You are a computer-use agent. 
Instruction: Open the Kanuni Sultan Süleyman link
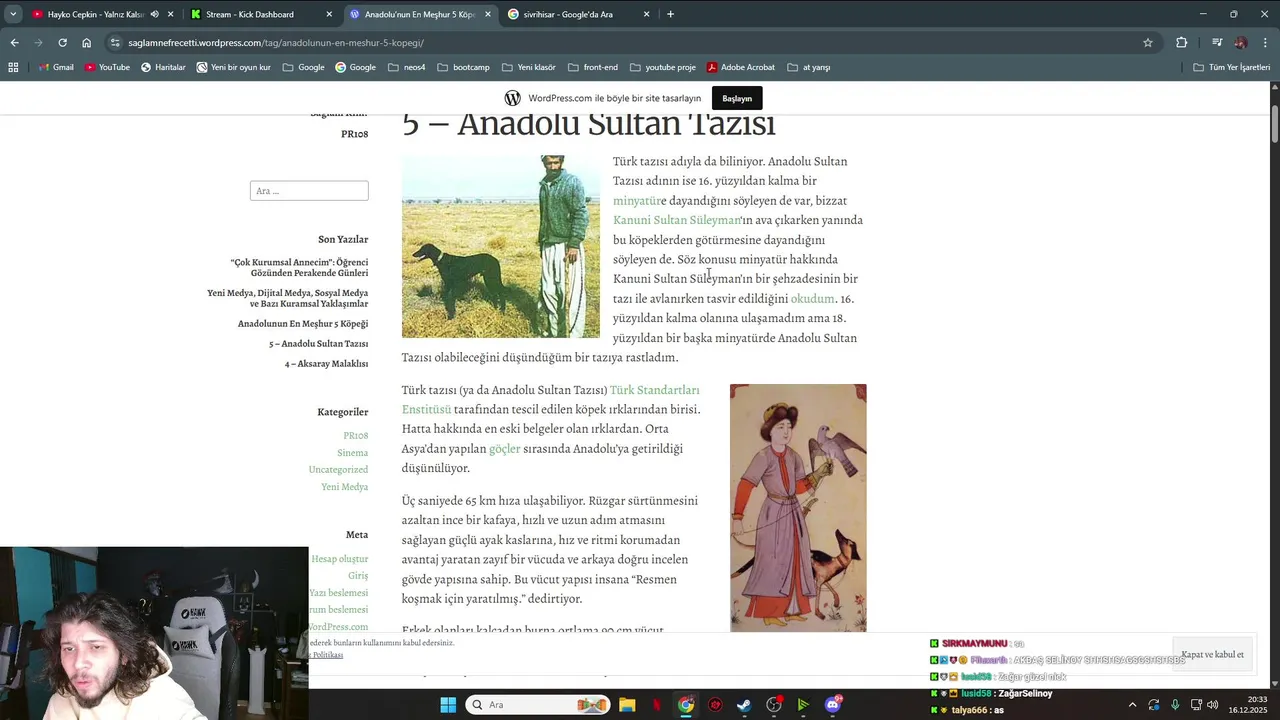pyautogui.click(x=676, y=220)
